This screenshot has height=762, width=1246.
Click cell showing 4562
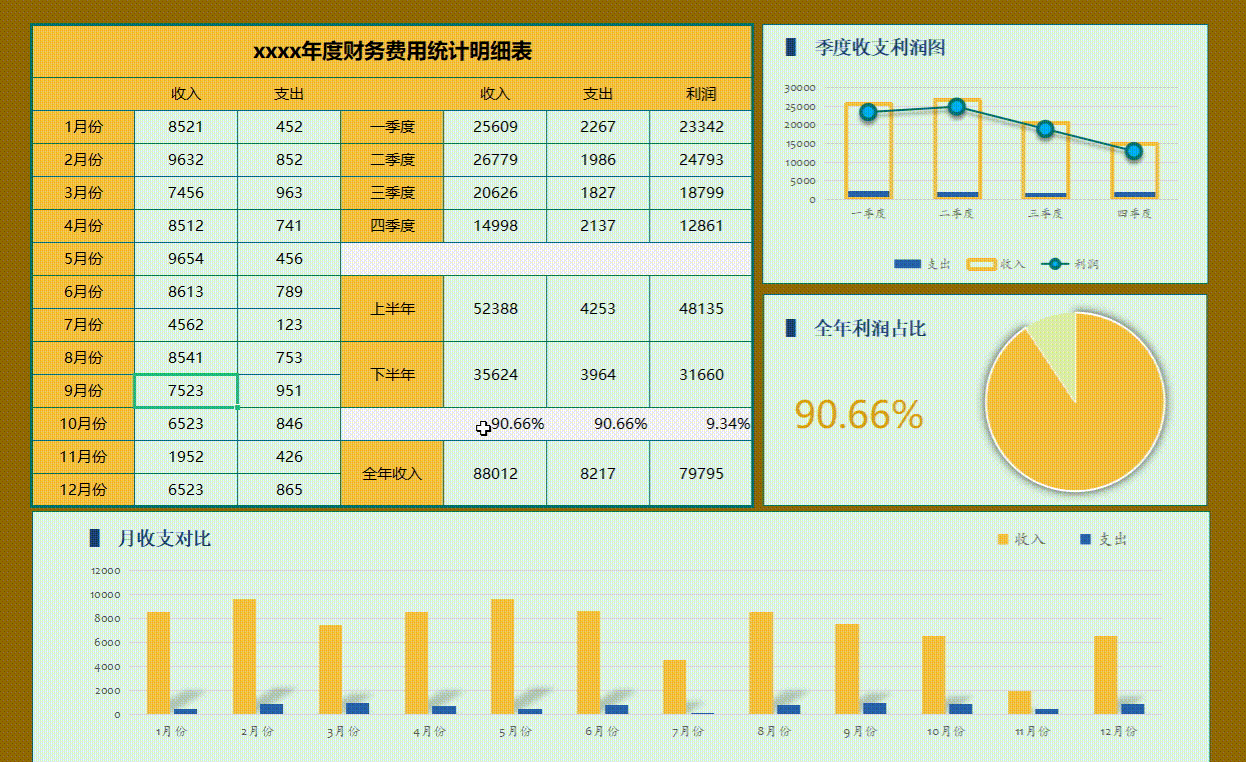coord(186,325)
